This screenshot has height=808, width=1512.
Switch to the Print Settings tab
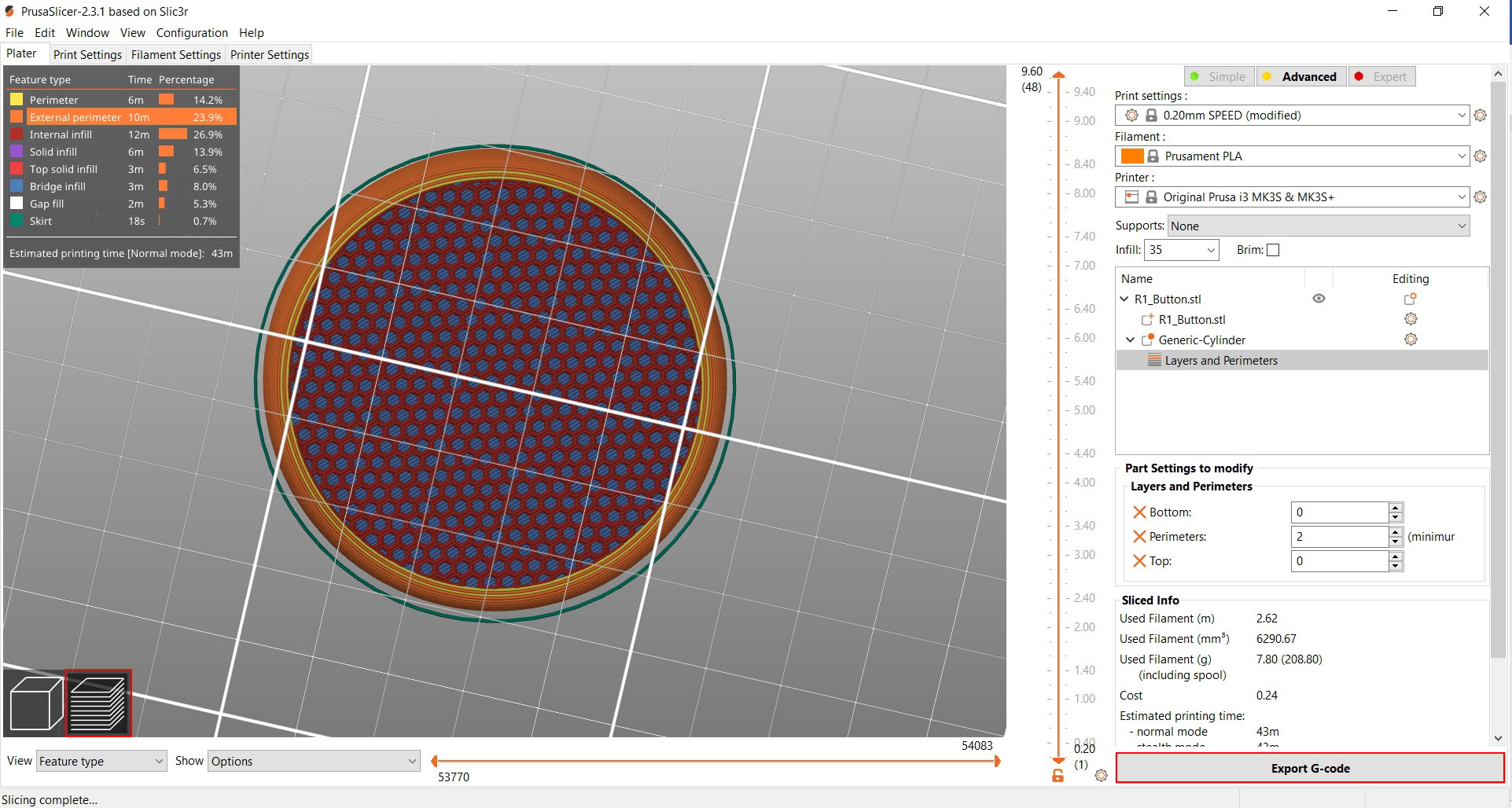coord(87,55)
